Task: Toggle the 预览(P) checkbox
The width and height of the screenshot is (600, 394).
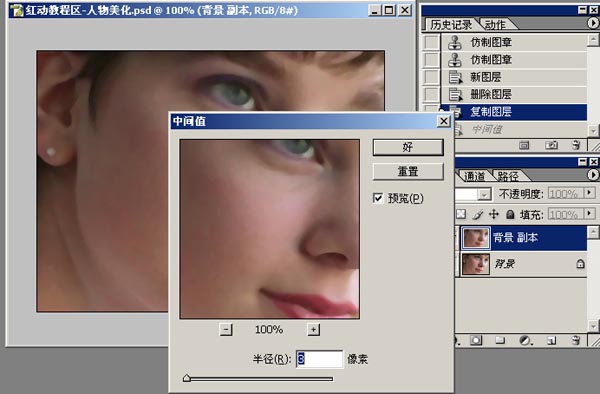Action: [378, 198]
